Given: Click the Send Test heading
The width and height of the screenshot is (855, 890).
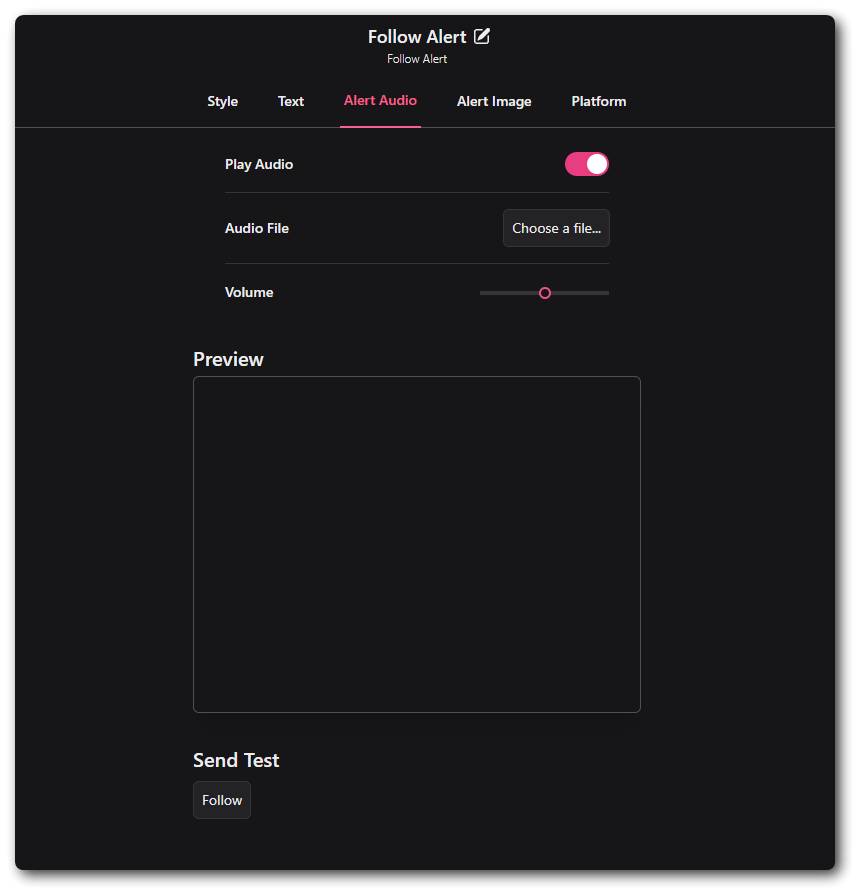Looking at the screenshot, I should (x=236, y=760).
